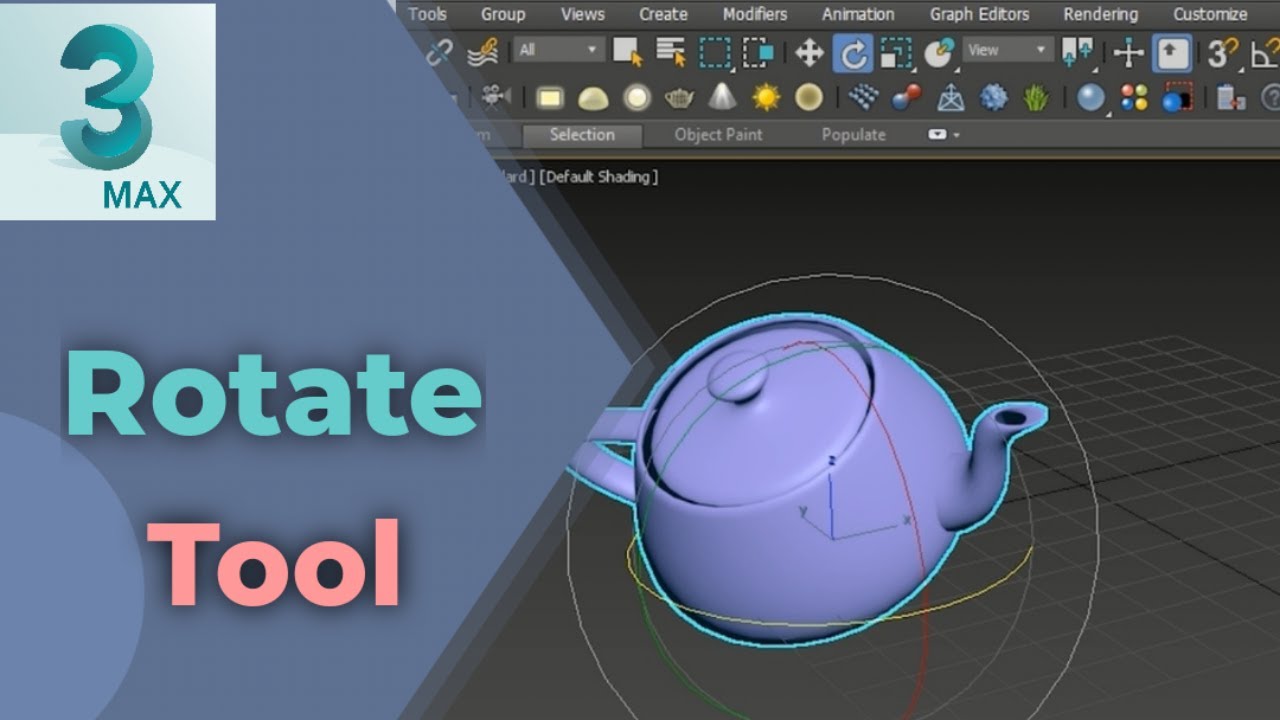
Task: Activate the Select Object tool
Action: tap(628, 52)
